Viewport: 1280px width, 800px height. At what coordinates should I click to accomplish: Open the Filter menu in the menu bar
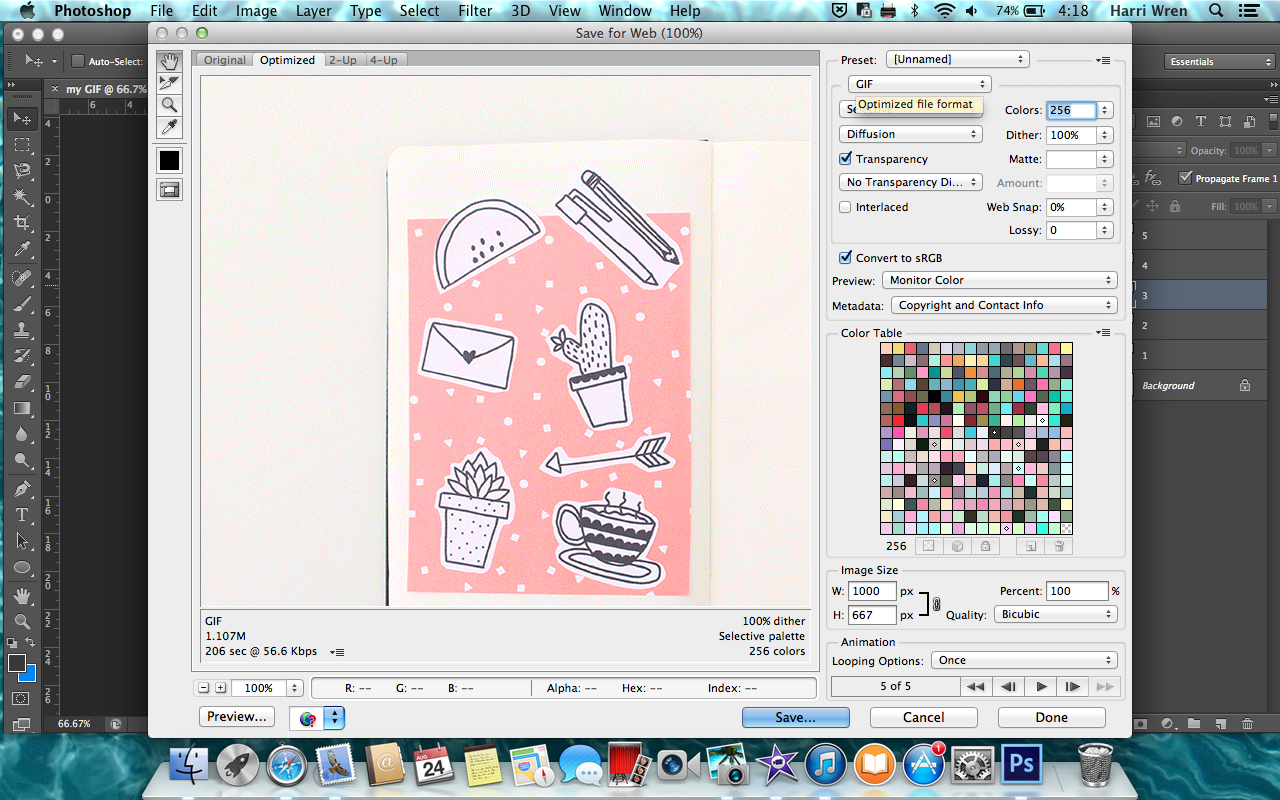475,11
